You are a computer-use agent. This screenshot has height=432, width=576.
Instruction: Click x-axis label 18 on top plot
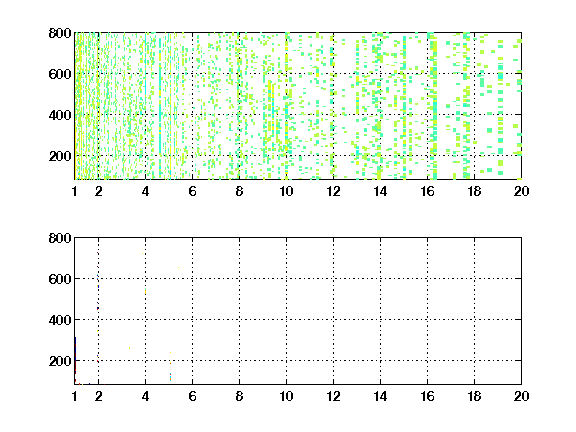pyautogui.click(x=474, y=191)
